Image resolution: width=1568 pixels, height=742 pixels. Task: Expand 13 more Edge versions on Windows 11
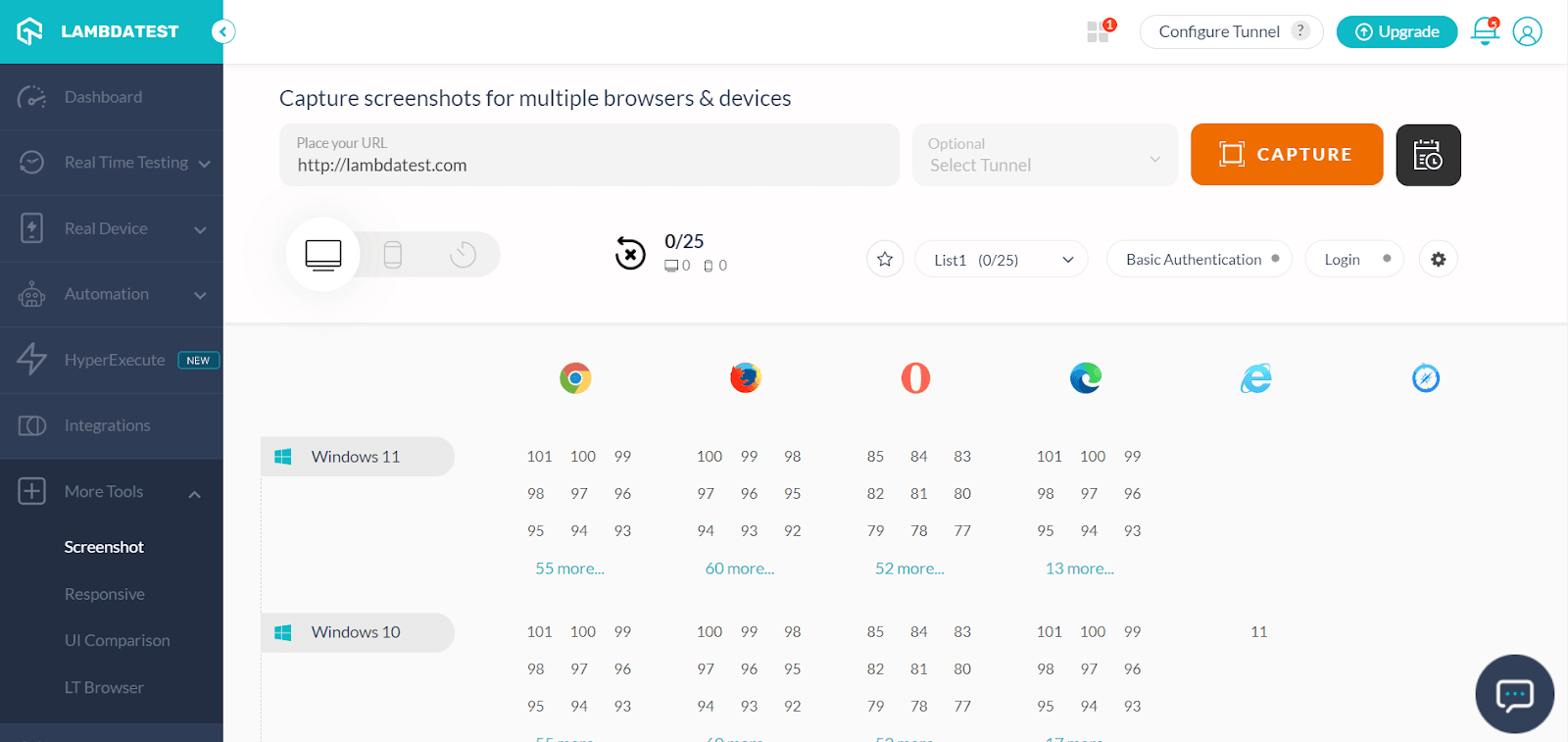(x=1080, y=569)
